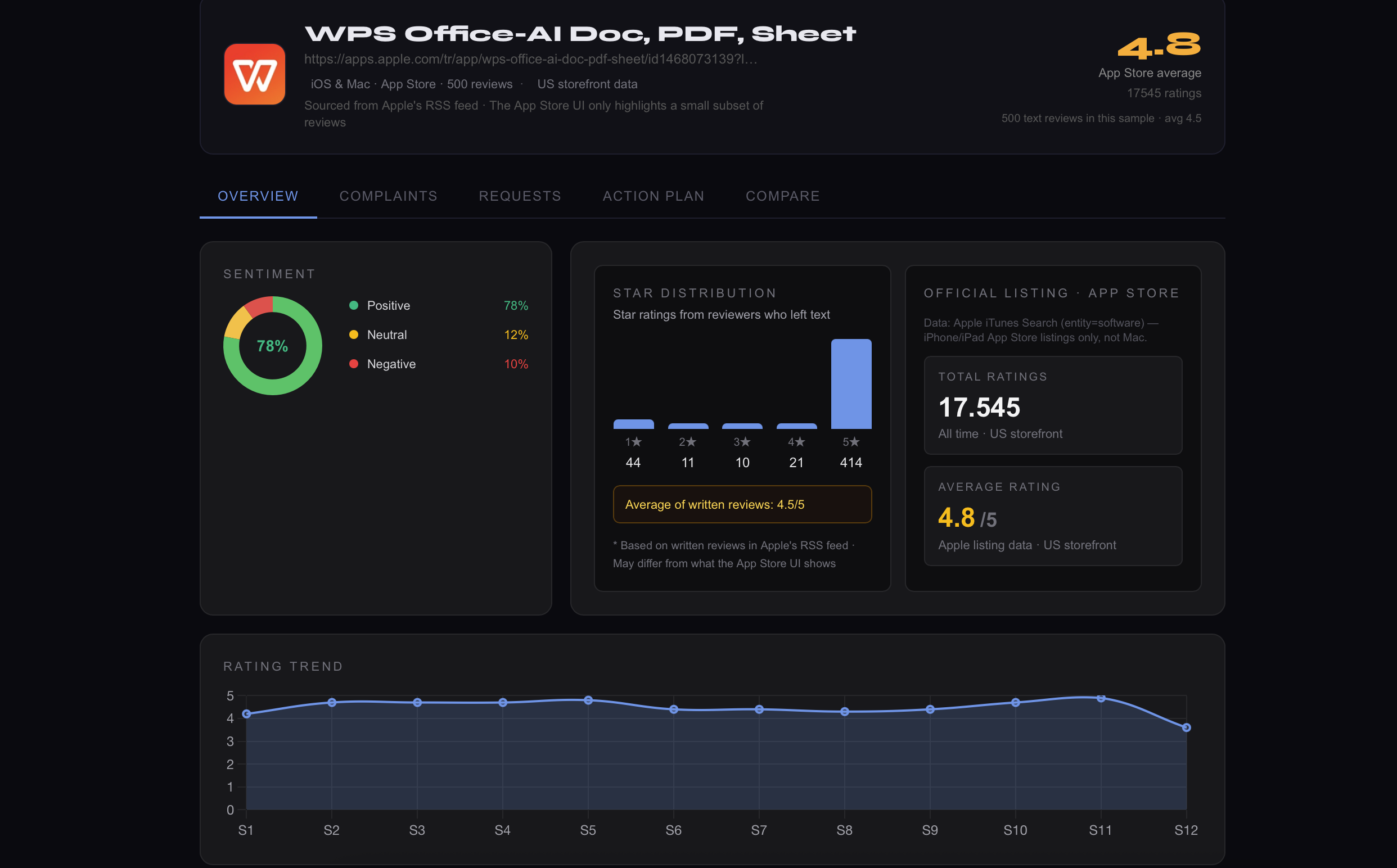Click the 10% negative value
1397x868 pixels.
[516, 364]
